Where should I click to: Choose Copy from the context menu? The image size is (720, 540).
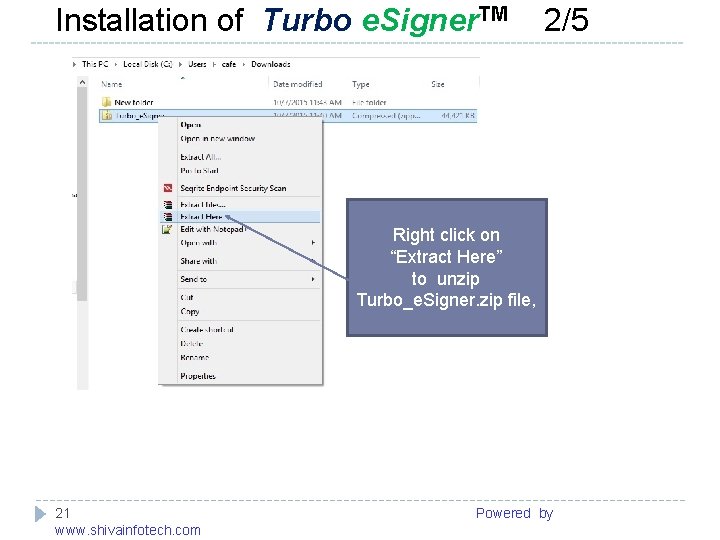[190, 312]
